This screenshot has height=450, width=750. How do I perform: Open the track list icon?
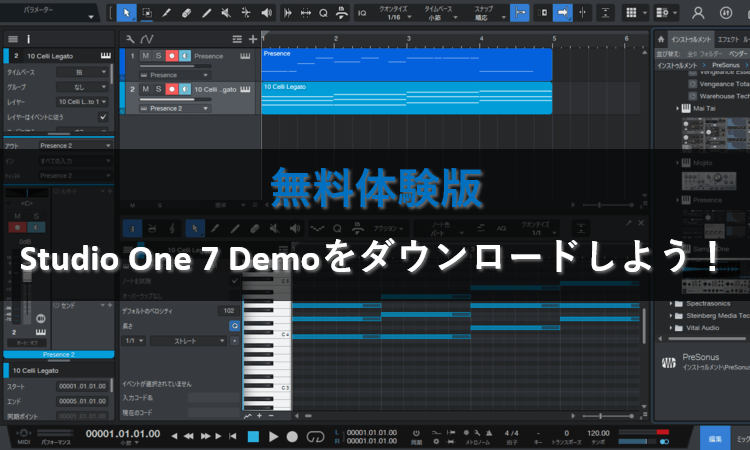(x=237, y=39)
